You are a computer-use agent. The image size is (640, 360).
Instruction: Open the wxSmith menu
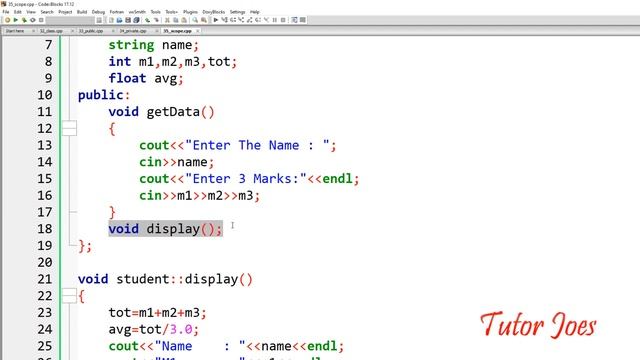pos(137,12)
